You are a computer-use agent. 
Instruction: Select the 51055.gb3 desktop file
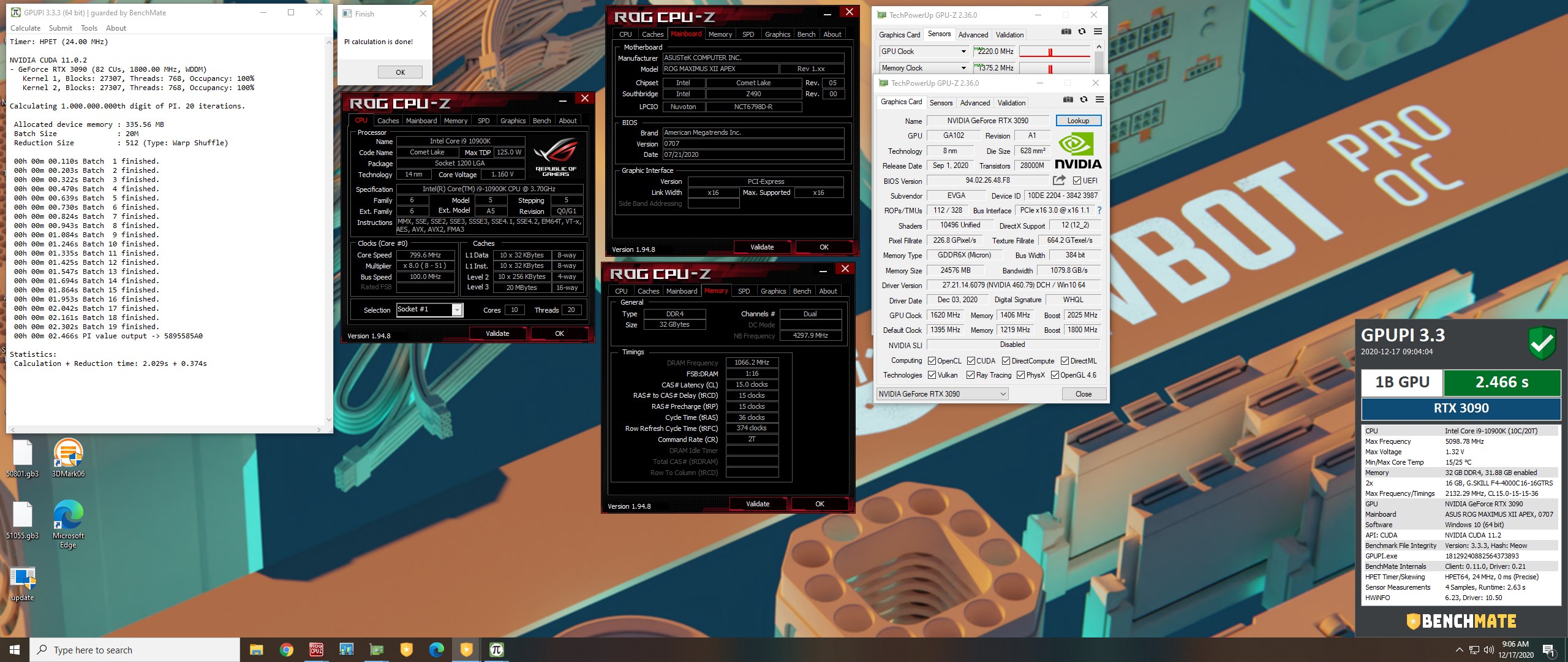(22, 520)
